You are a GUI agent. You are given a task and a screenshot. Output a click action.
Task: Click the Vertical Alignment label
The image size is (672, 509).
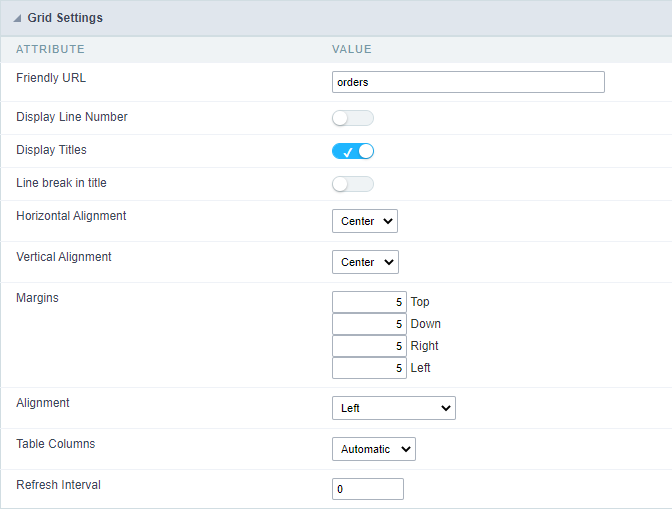pos(64,257)
